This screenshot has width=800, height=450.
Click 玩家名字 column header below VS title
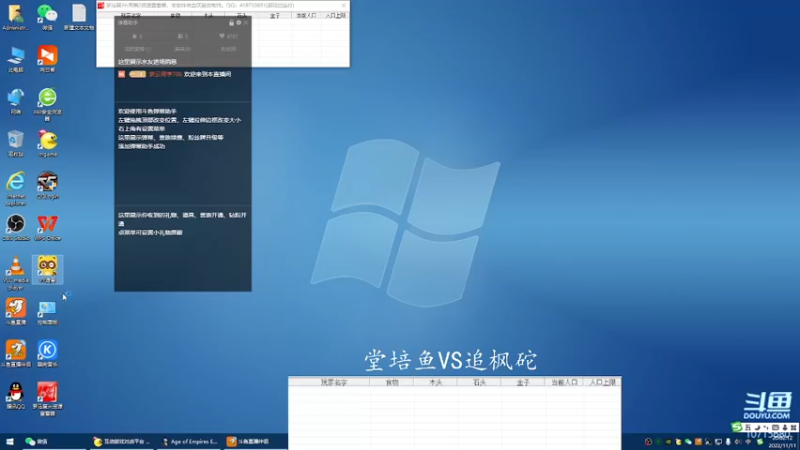tap(334, 382)
